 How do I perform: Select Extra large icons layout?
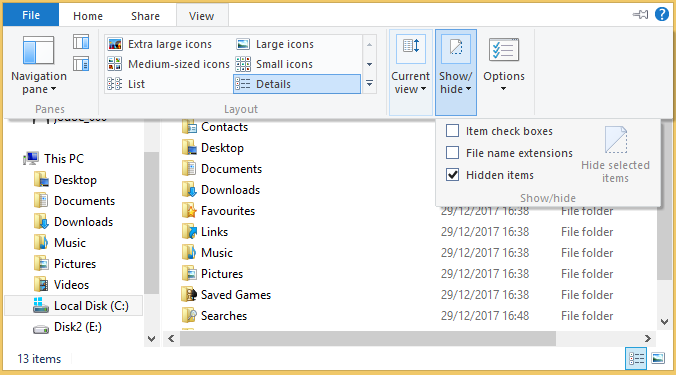[160, 44]
